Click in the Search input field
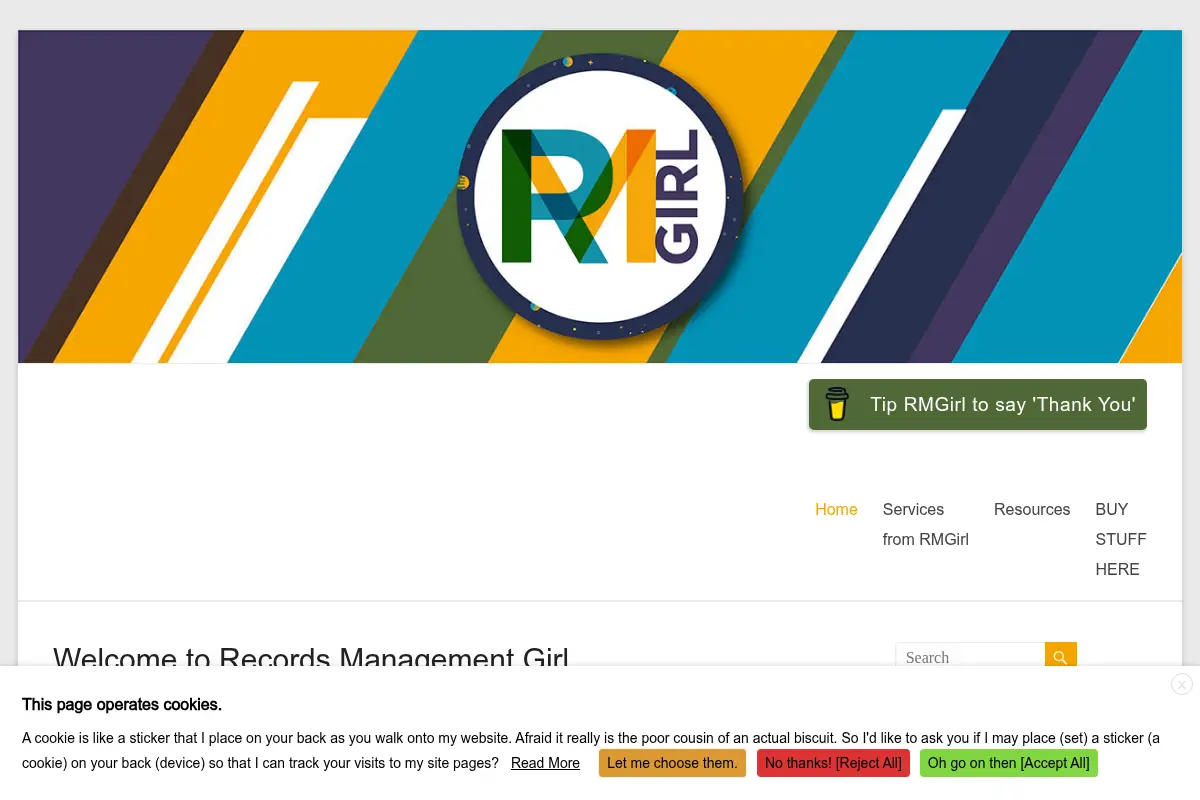The height and width of the screenshot is (800, 1200). pyautogui.click(x=970, y=657)
